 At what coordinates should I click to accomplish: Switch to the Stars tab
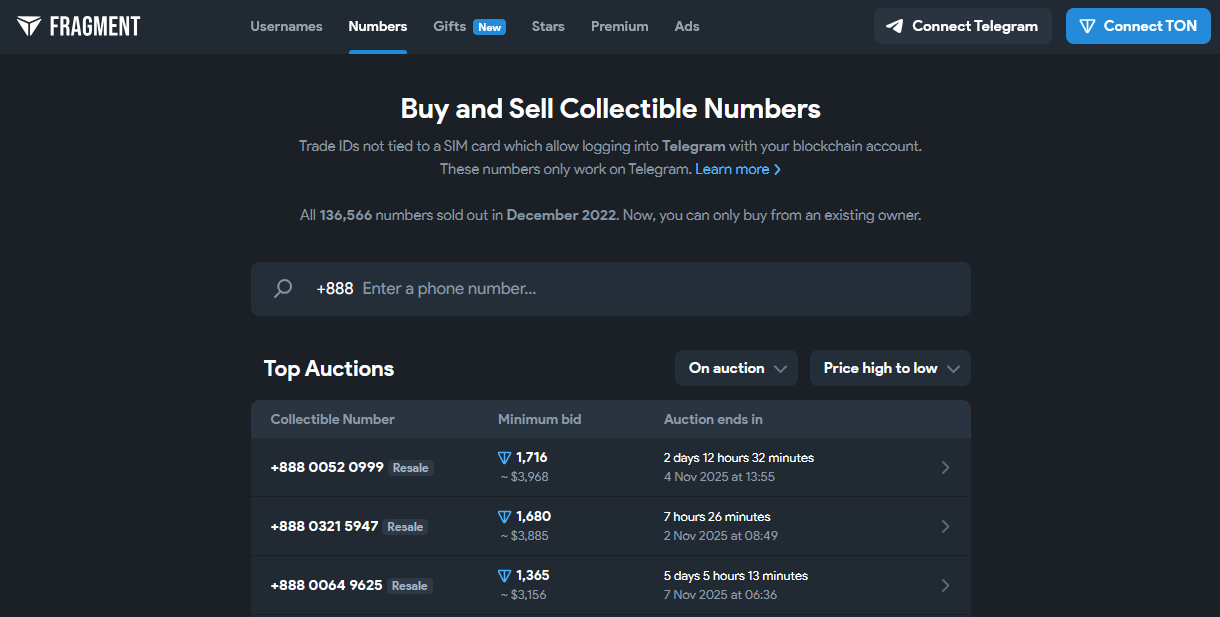pos(548,26)
